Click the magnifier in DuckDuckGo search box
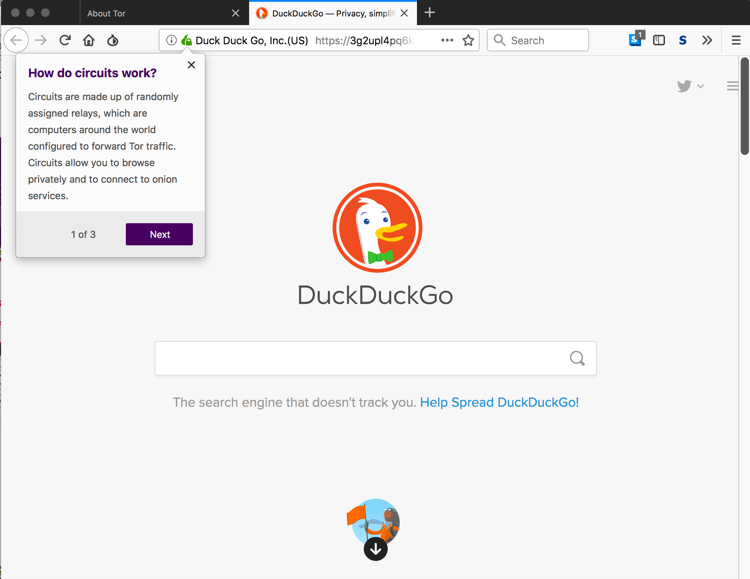Image resolution: width=750 pixels, height=579 pixels. coord(577,358)
